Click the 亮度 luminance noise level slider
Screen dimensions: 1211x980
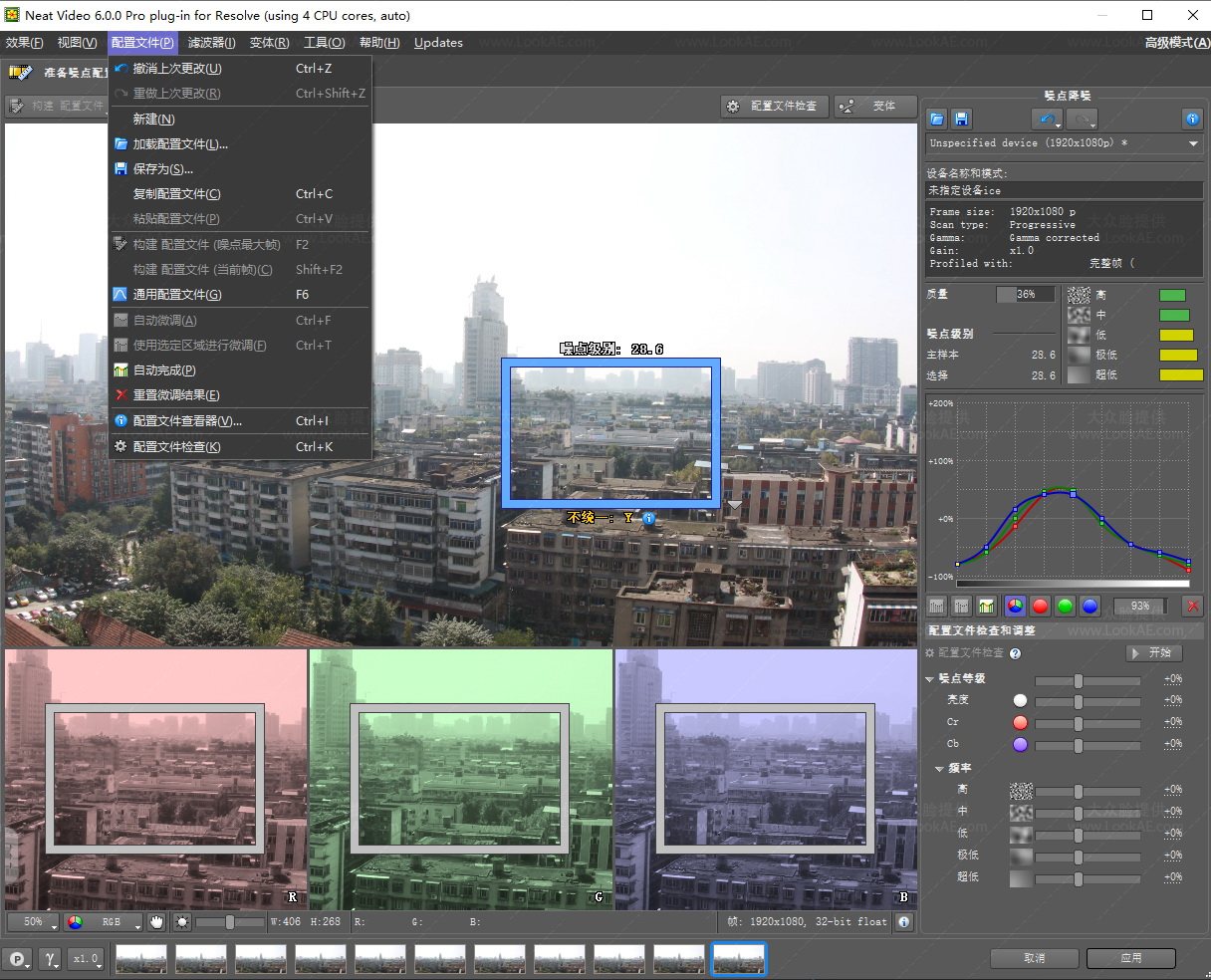coord(1088,701)
